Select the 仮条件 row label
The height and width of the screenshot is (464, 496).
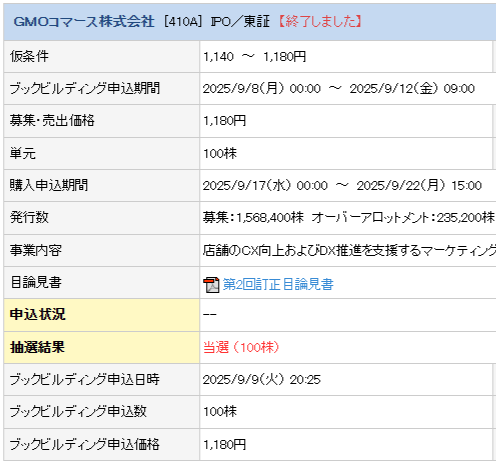pyautogui.click(x=29, y=56)
